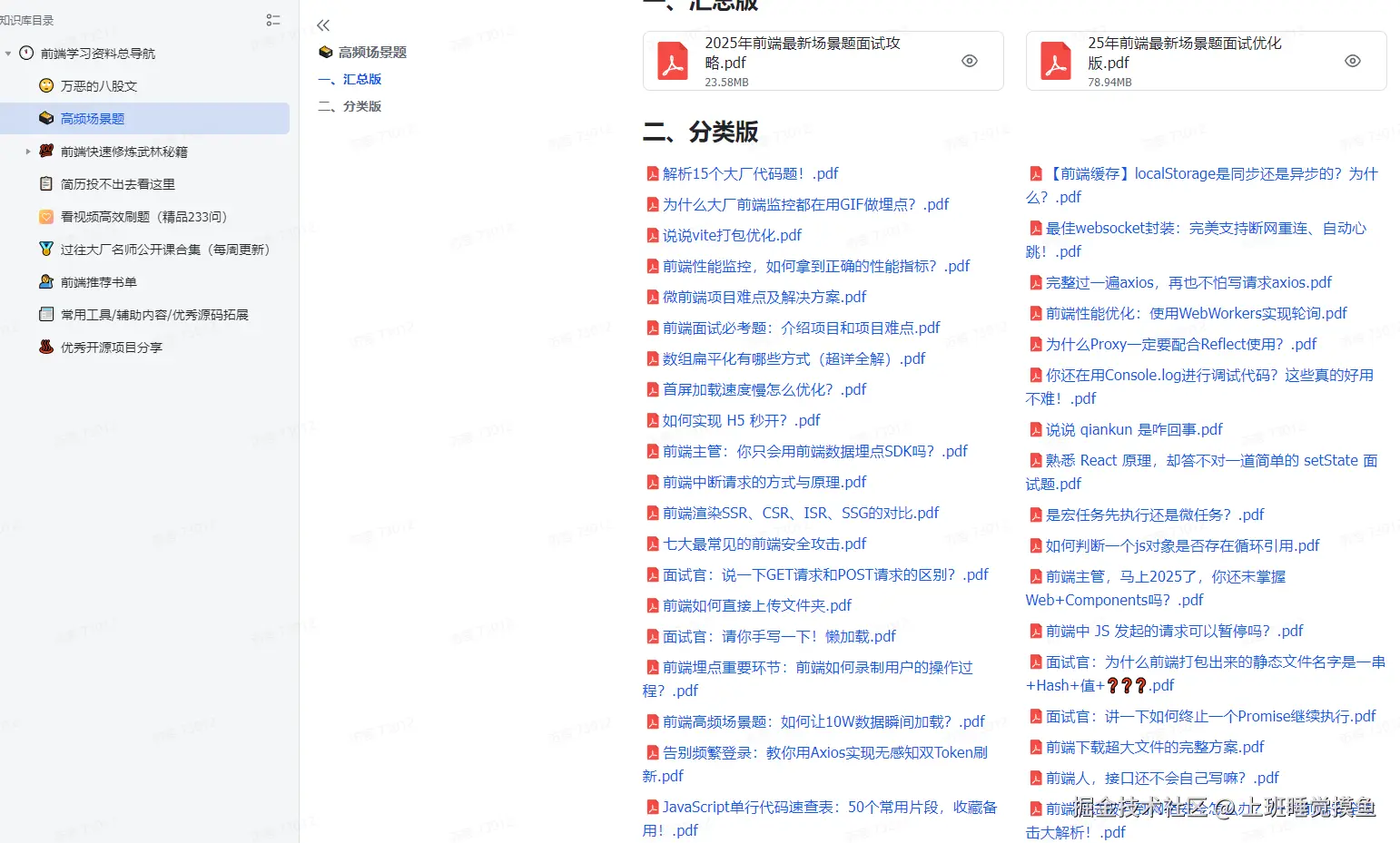This screenshot has height=843, width=1400.
Task: Click the sidebar outline toggle icon
Action: coord(273,20)
